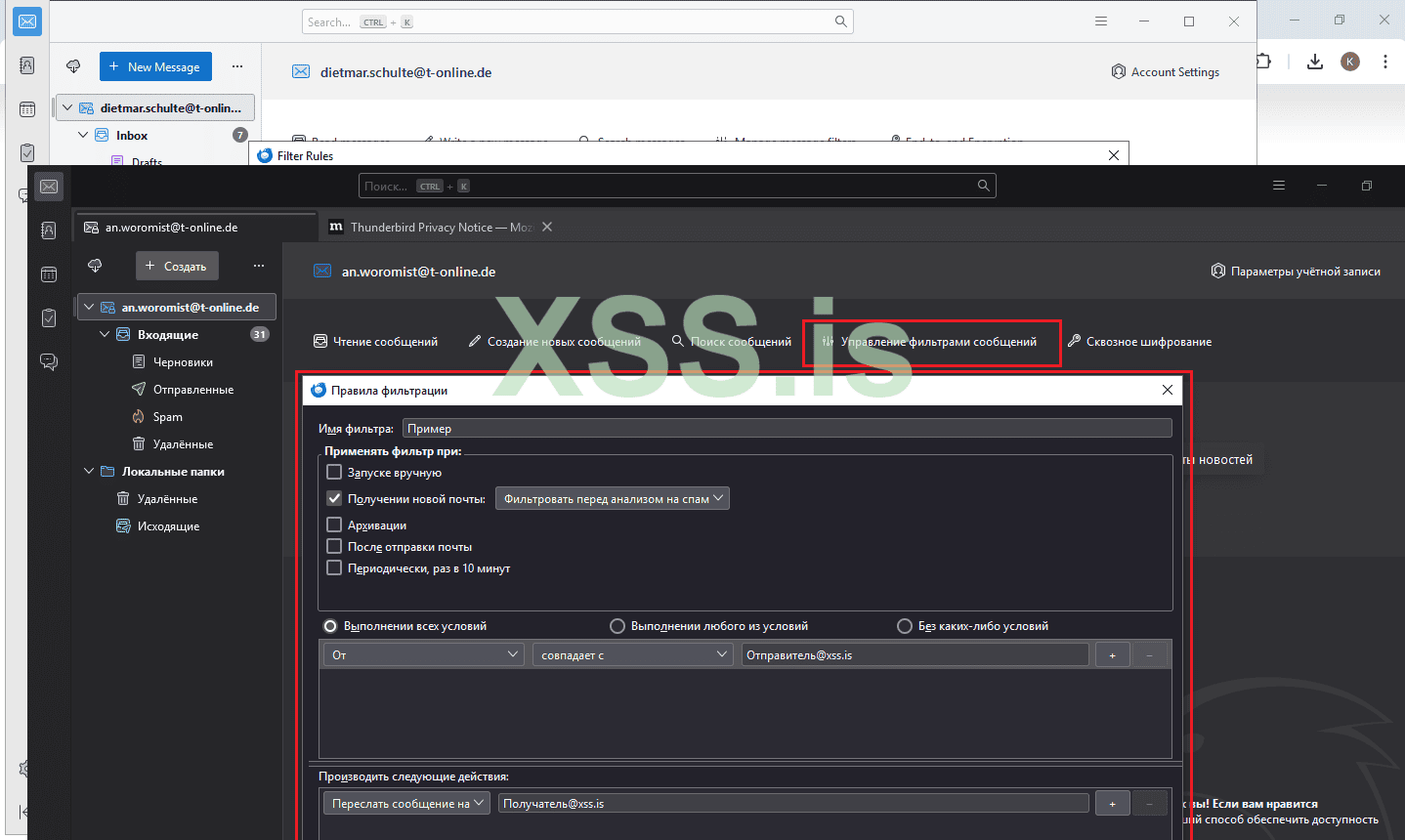Collapse an.woromist@t-online.de account tree

(x=89, y=307)
